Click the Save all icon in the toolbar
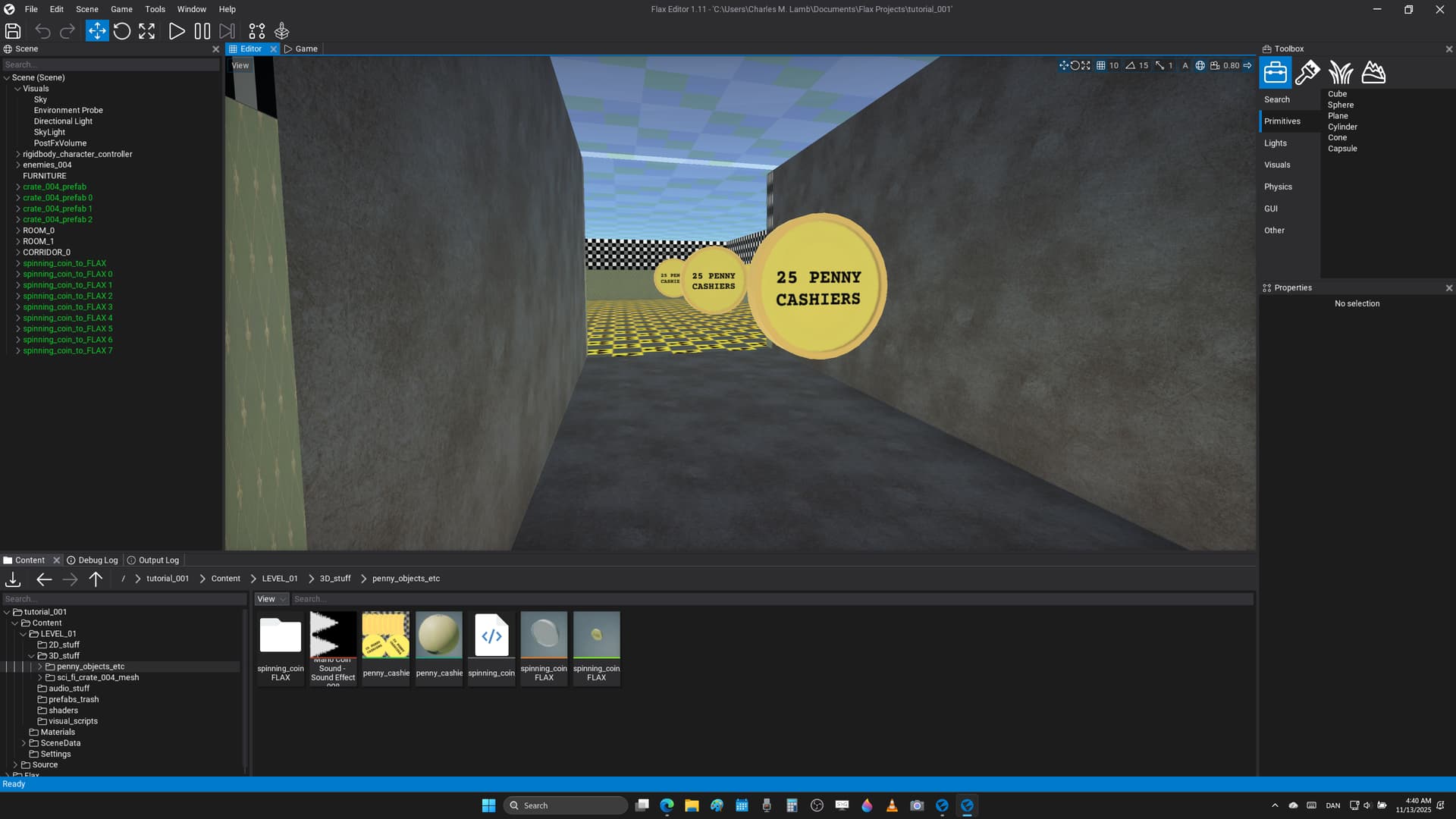Viewport: 1456px width, 819px height. [x=13, y=31]
